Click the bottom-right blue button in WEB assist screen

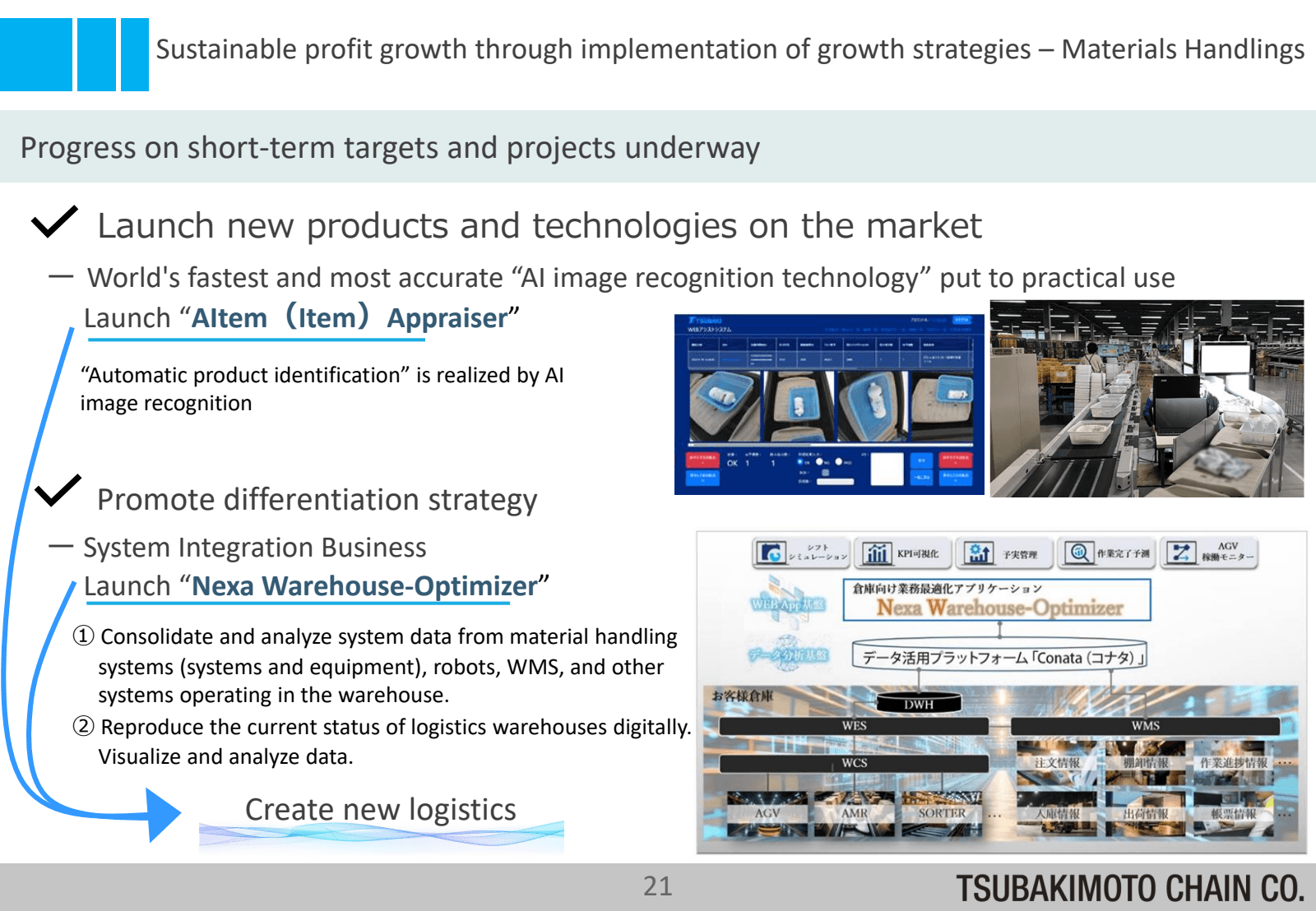956,478
